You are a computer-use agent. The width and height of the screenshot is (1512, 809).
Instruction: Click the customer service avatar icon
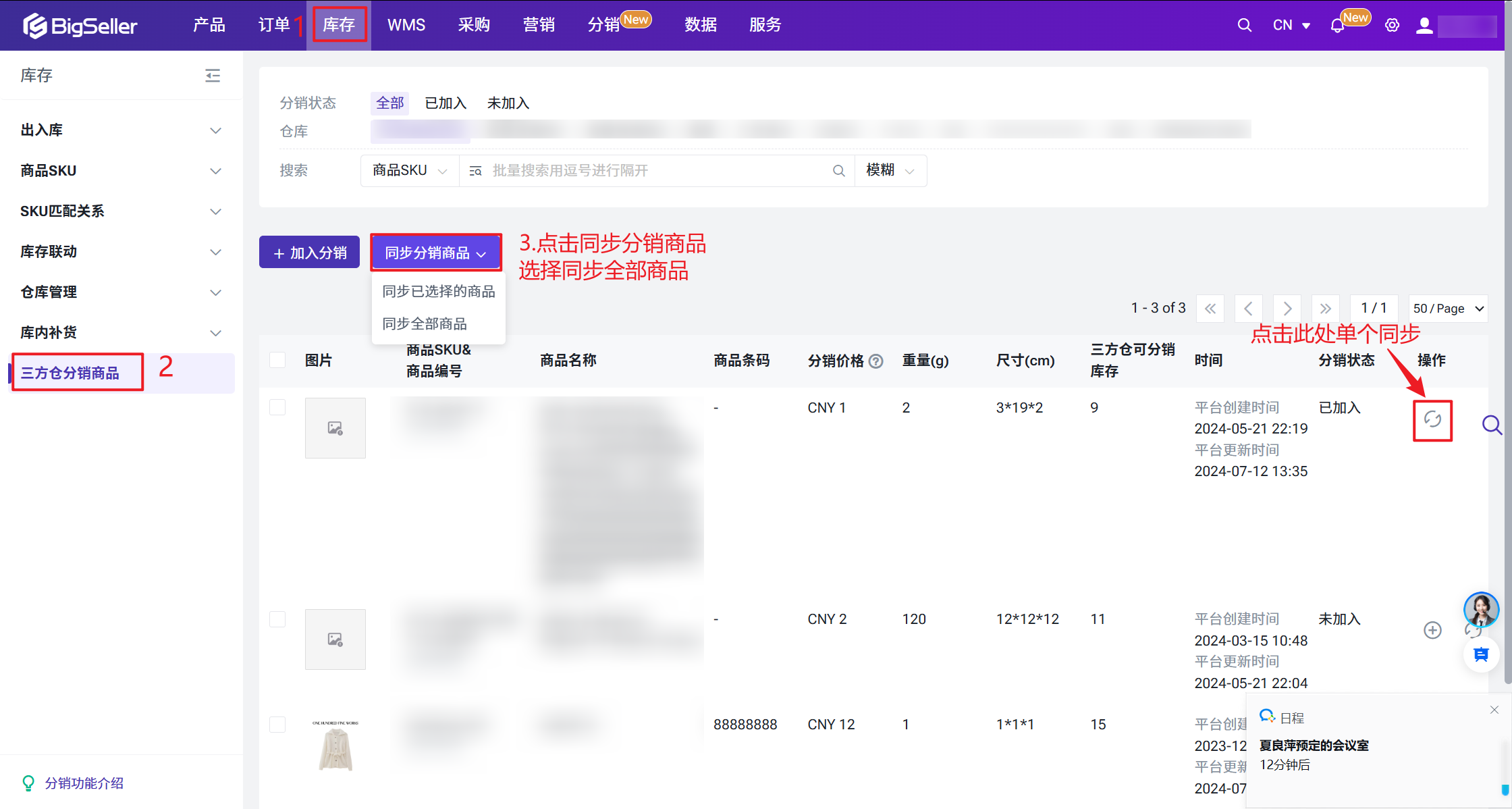1481,609
